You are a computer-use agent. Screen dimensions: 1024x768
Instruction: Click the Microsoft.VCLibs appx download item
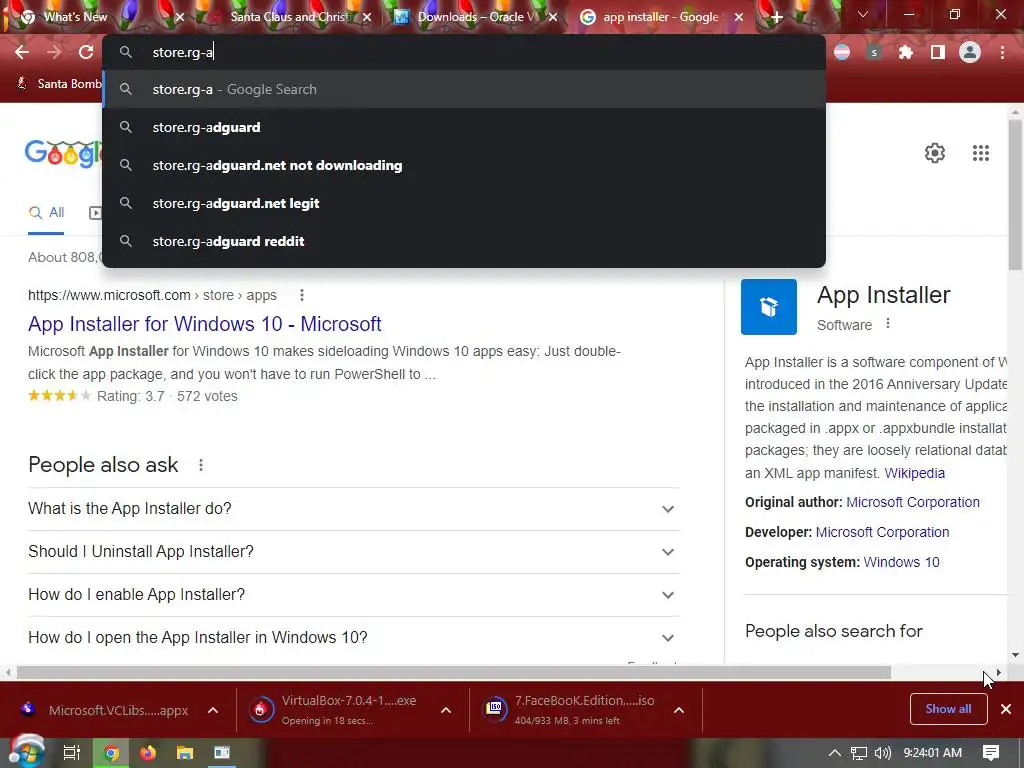click(104, 711)
